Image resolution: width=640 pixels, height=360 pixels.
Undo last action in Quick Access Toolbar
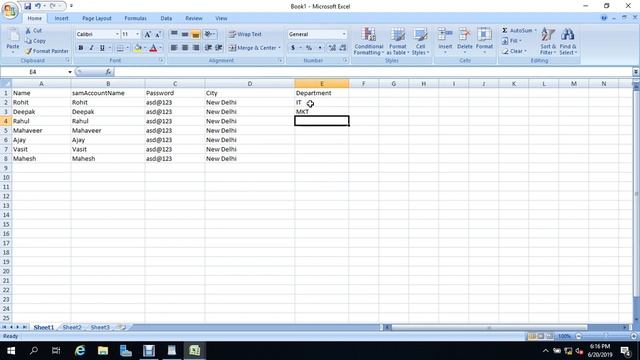click(38, 6)
